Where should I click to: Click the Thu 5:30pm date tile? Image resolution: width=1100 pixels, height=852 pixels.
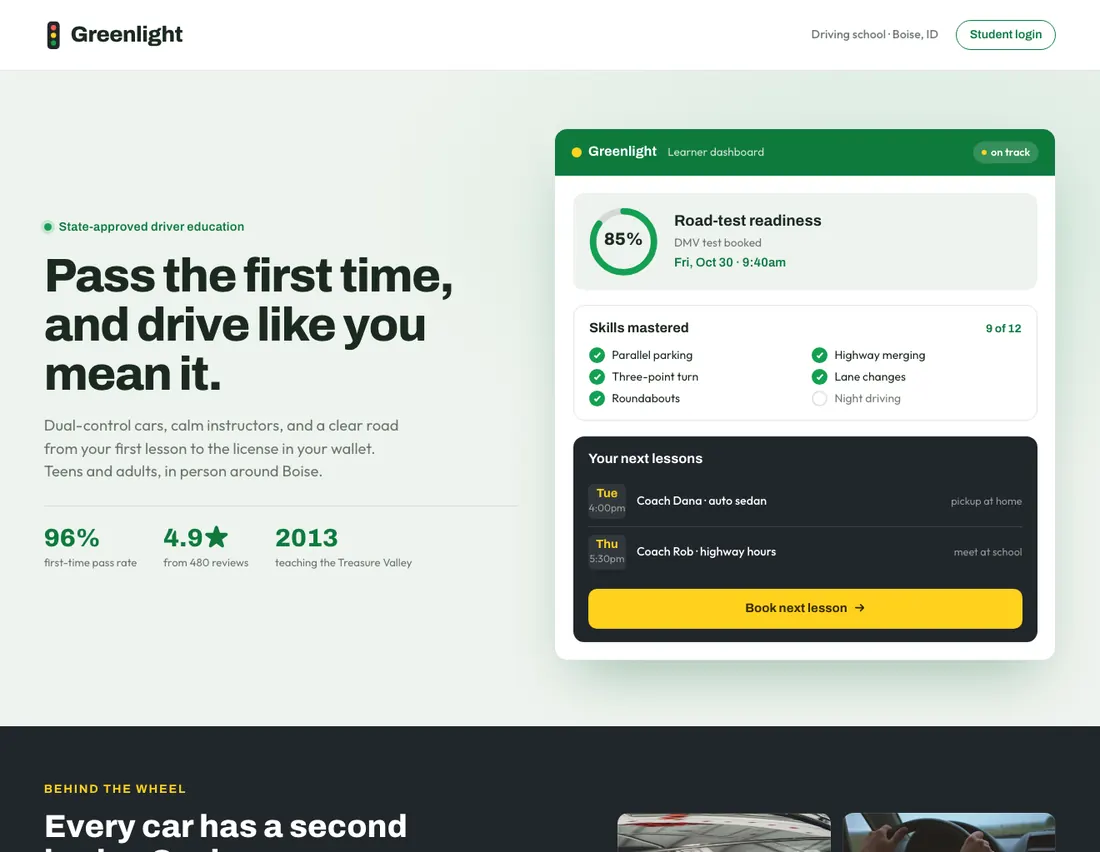(x=607, y=551)
